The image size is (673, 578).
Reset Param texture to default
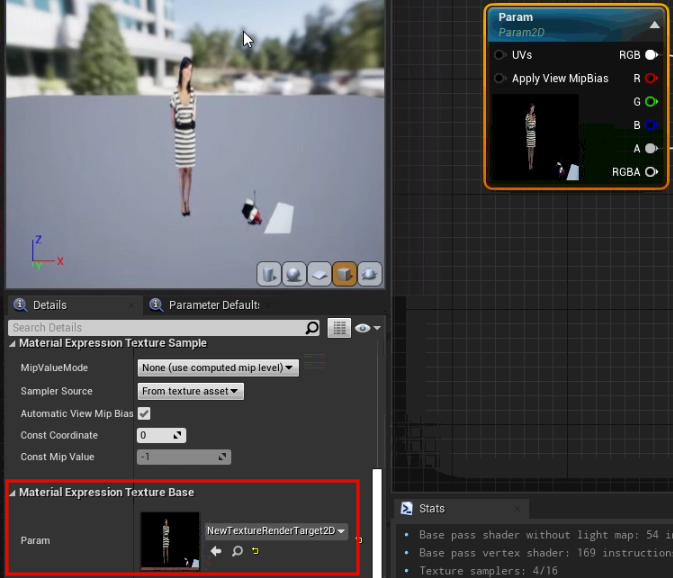click(x=255, y=551)
